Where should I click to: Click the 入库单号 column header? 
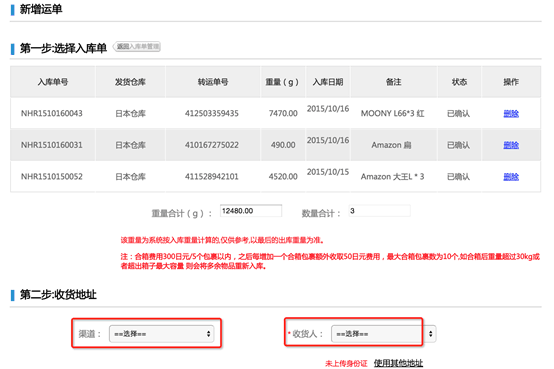53,82
